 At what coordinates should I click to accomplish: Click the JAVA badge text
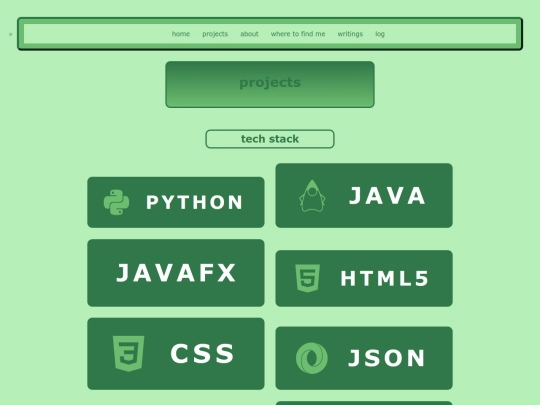pyautogui.click(x=387, y=196)
